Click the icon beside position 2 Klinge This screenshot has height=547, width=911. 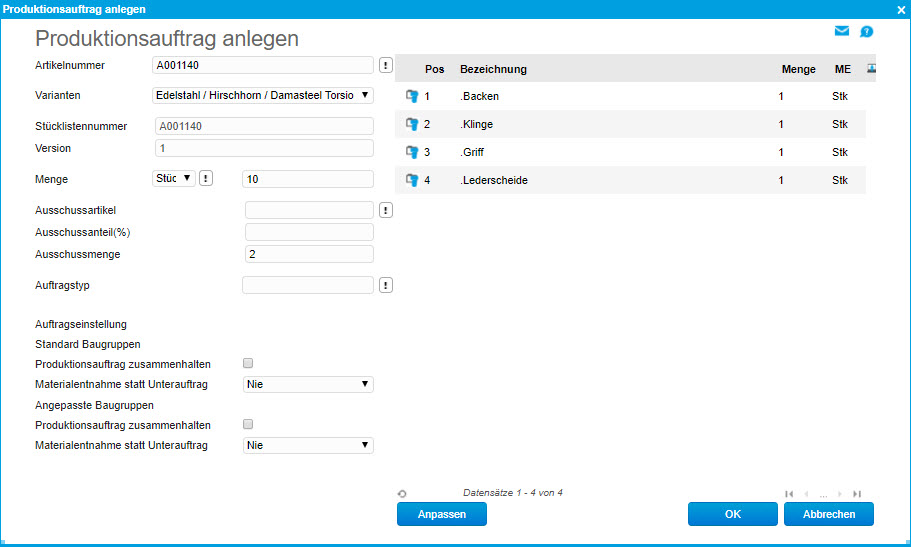pos(411,124)
